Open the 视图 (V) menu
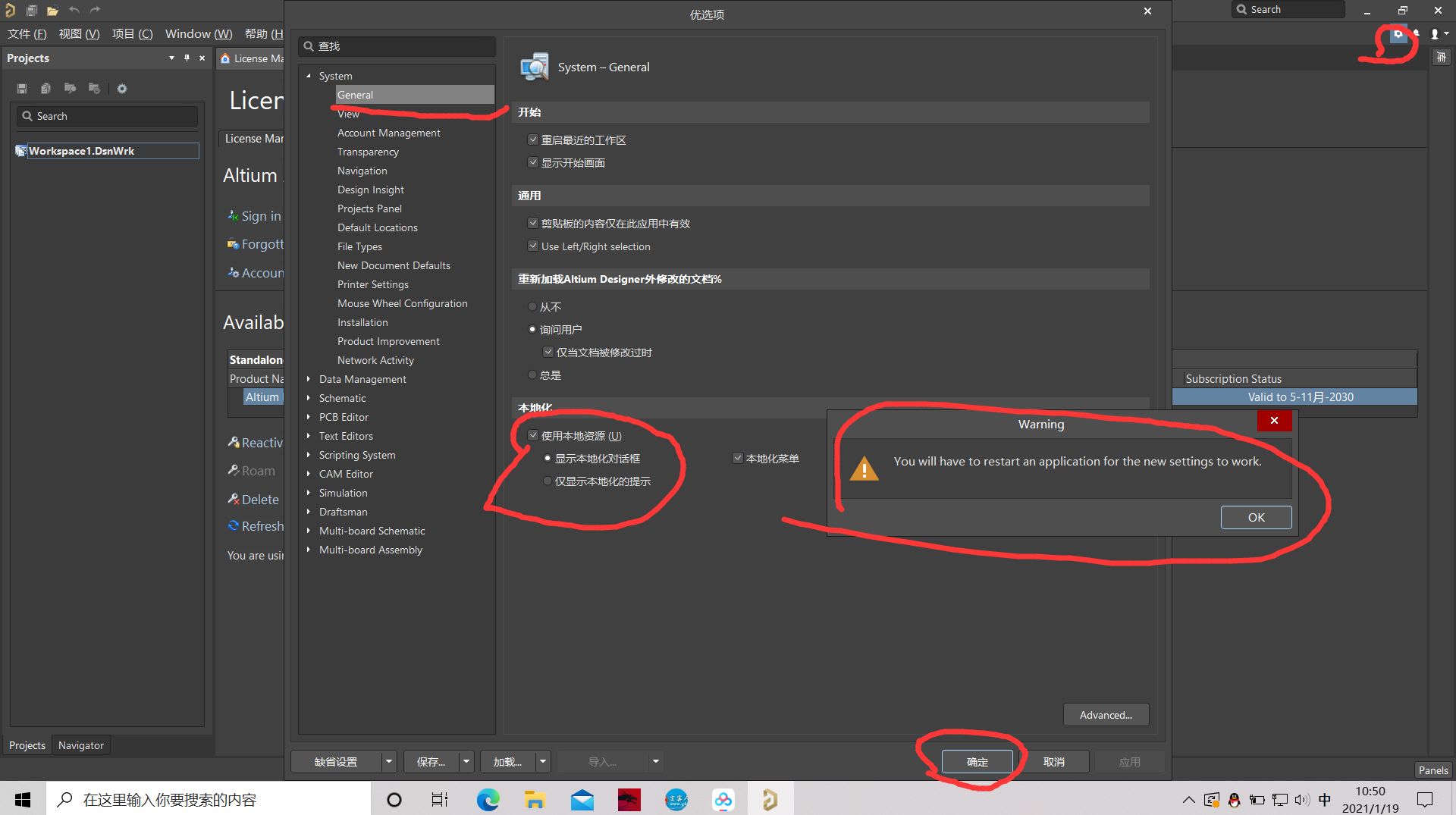 point(79,34)
